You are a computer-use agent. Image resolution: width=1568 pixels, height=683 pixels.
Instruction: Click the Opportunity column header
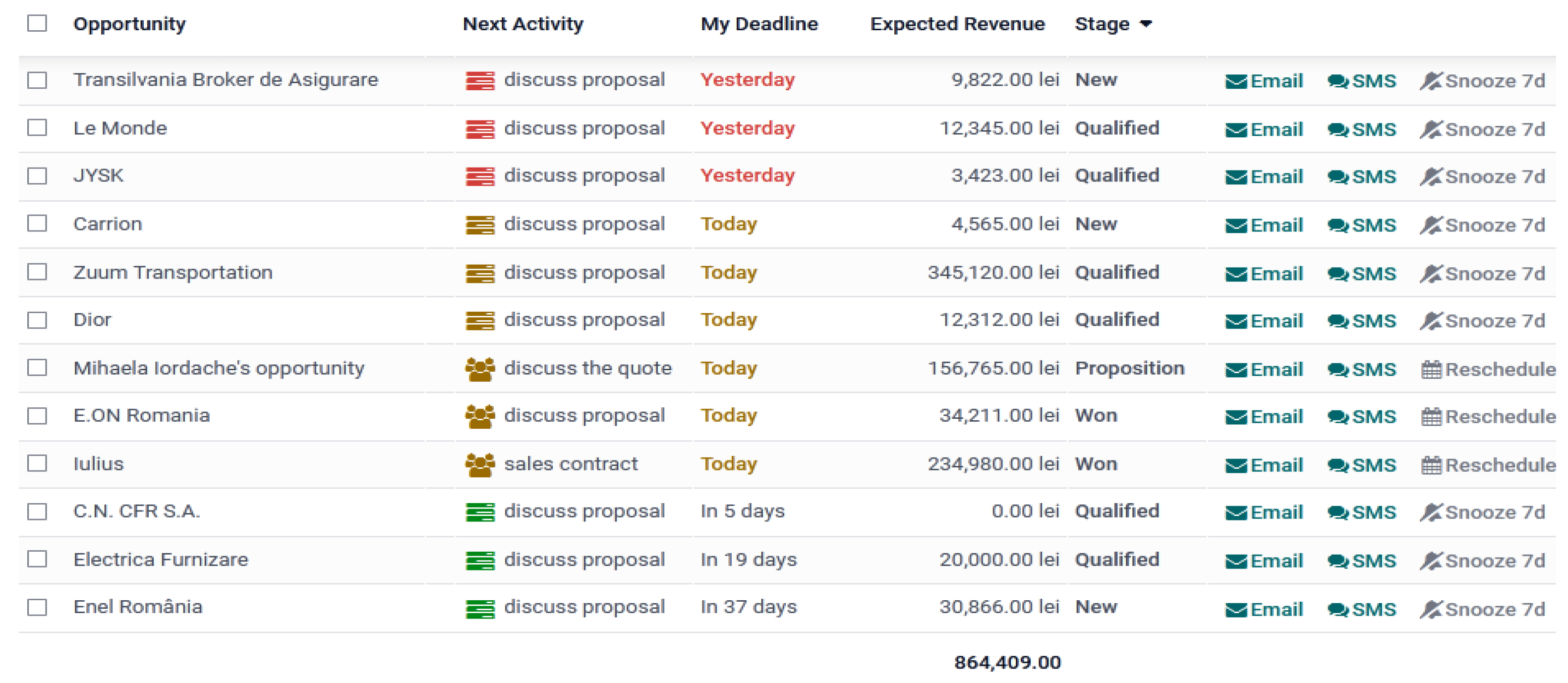click(x=130, y=24)
